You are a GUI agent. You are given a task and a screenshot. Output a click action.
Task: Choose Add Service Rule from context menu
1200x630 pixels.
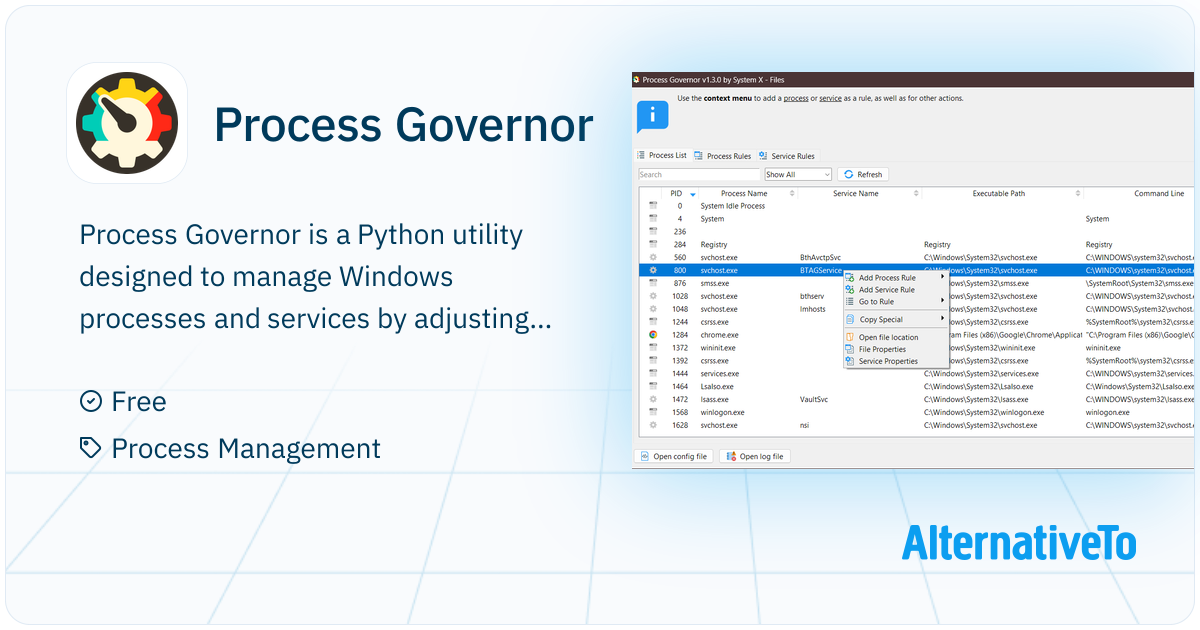[x=895, y=290]
